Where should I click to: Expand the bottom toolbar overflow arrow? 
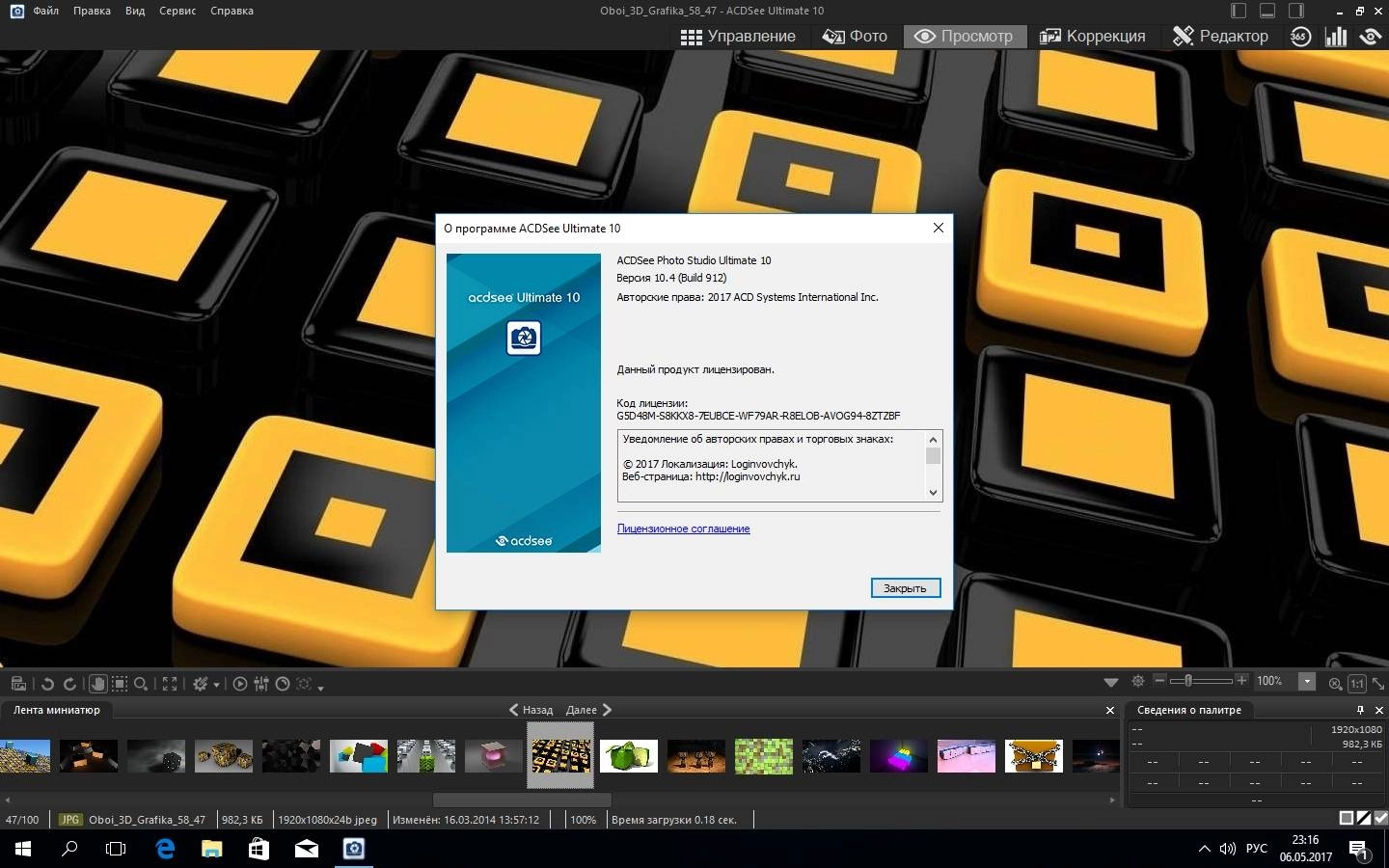pos(320,687)
